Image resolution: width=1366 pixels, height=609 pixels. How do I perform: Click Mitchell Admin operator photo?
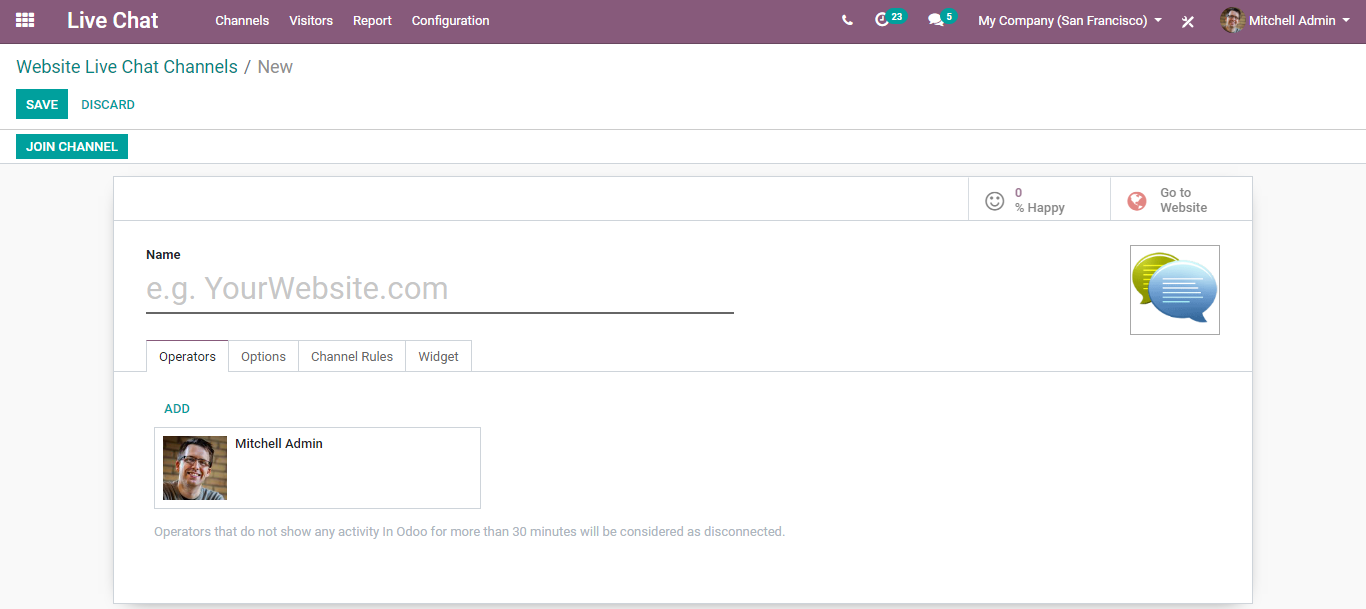point(195,468)
